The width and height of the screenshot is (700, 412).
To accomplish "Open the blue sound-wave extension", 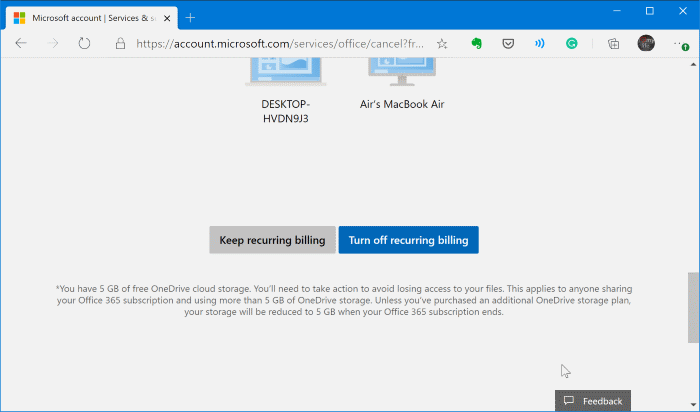I will click(x=540, y=43).
